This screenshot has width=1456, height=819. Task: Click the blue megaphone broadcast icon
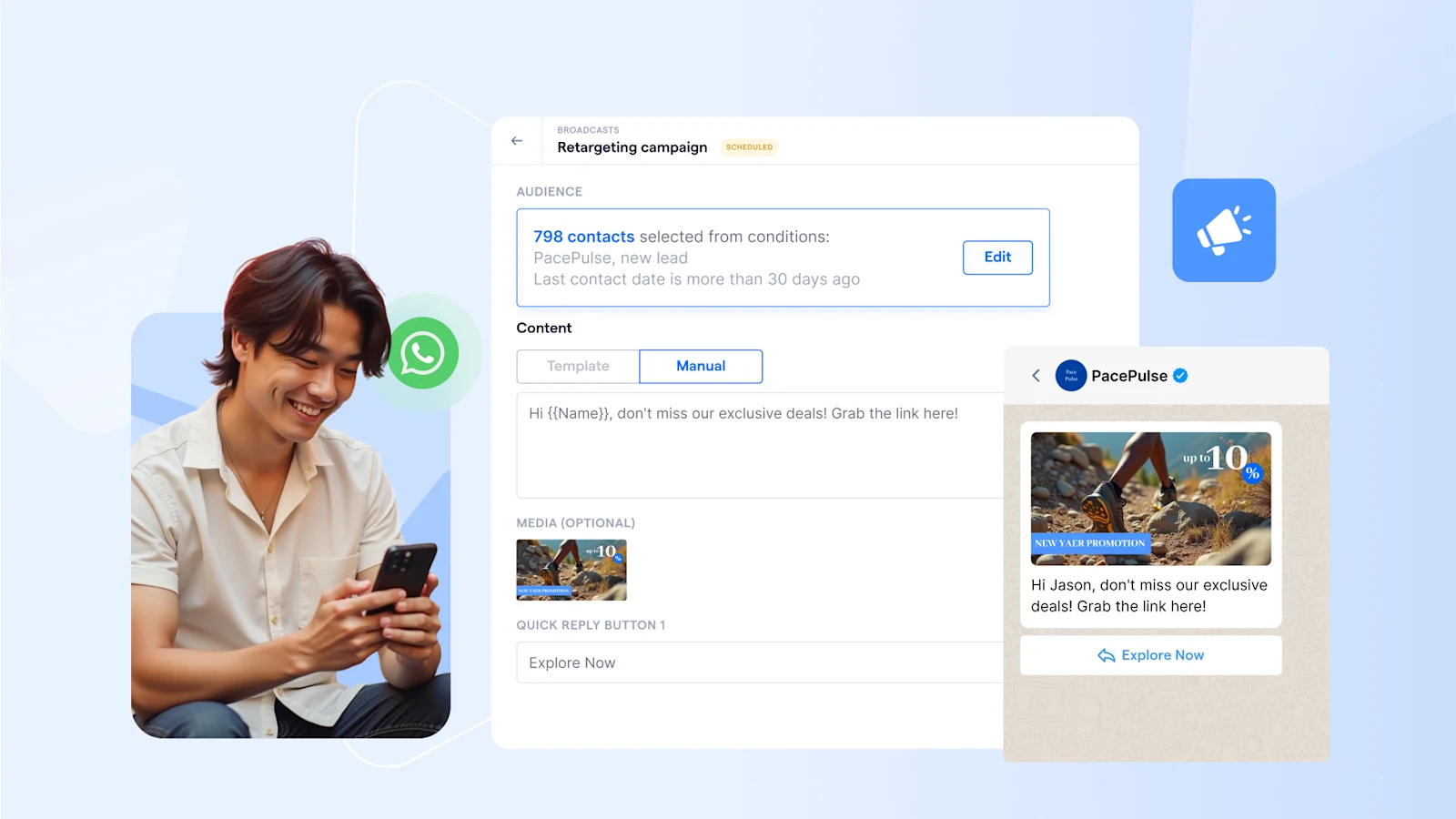(1224, 230)
